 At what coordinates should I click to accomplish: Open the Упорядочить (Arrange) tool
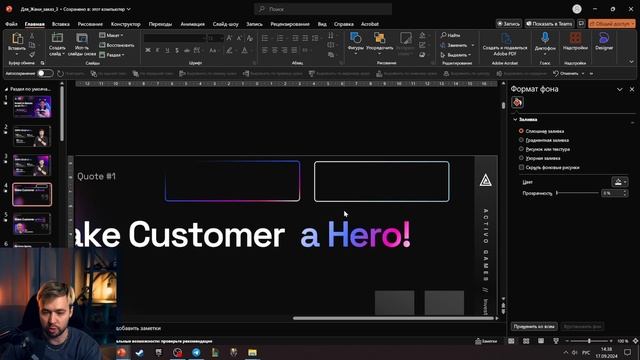click(380, 42)
